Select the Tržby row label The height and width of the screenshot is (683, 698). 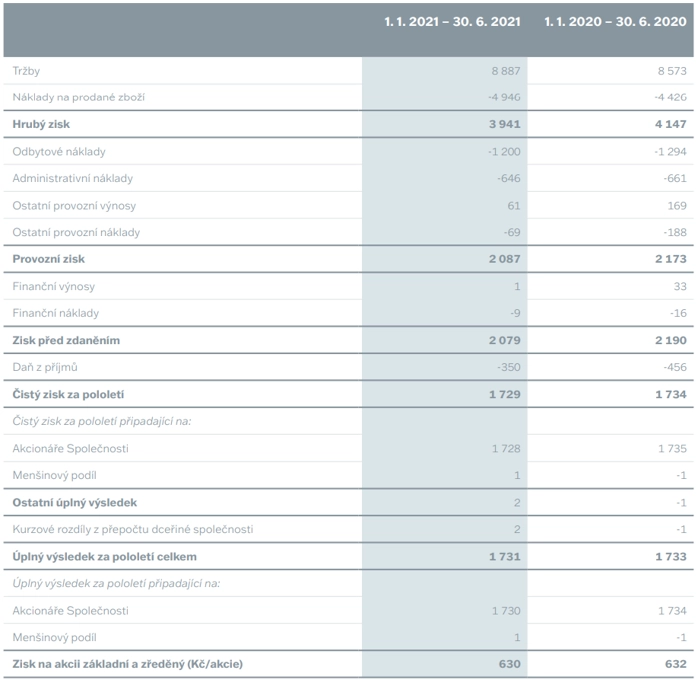(26, 71)
